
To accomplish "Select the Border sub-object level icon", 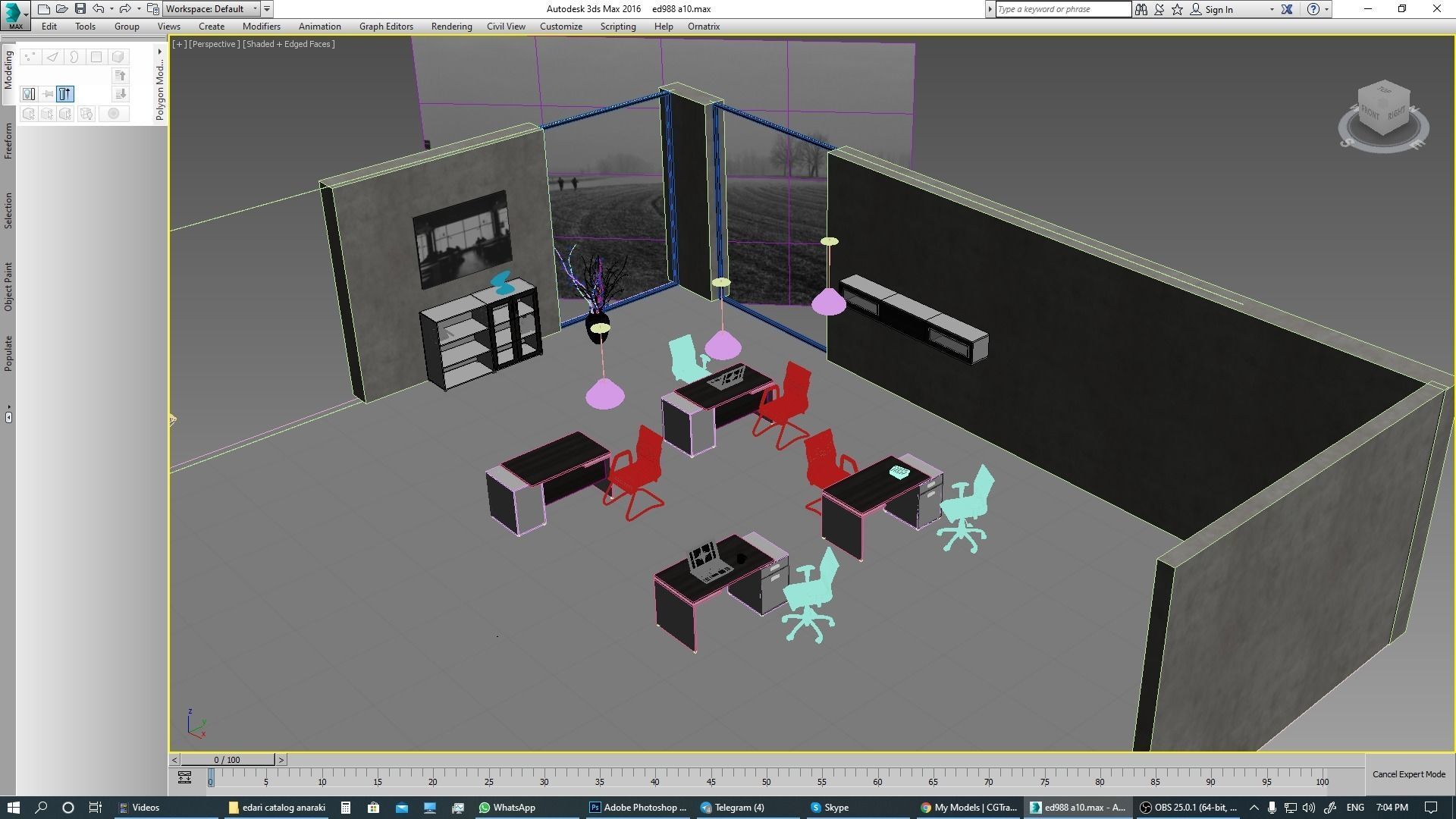I will tap(74, 57).
